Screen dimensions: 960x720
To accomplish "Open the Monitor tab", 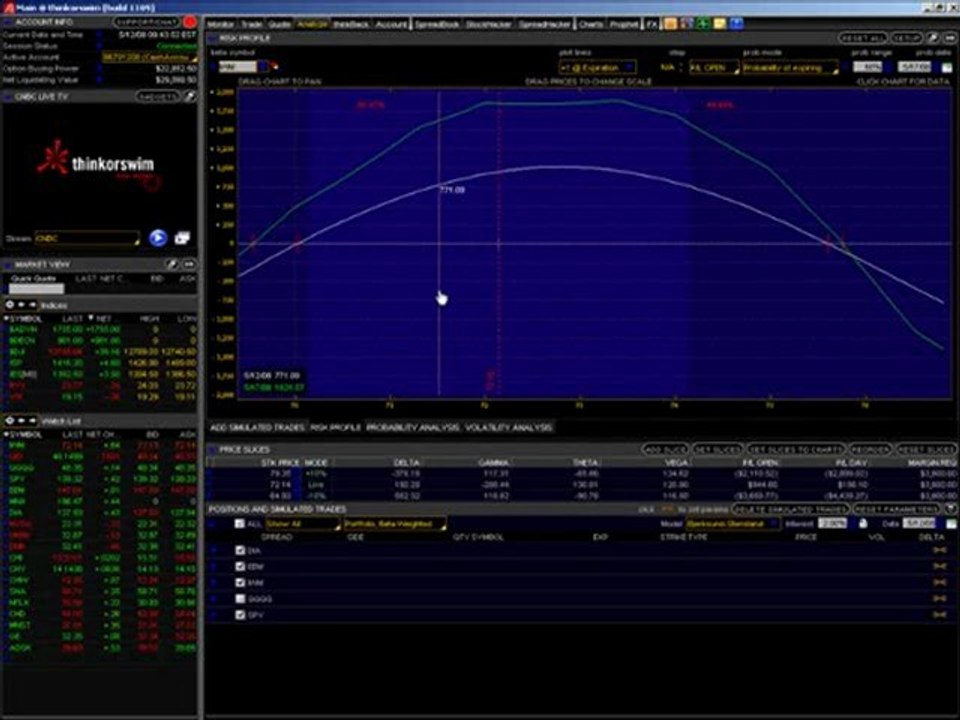I will pos(220,24).
